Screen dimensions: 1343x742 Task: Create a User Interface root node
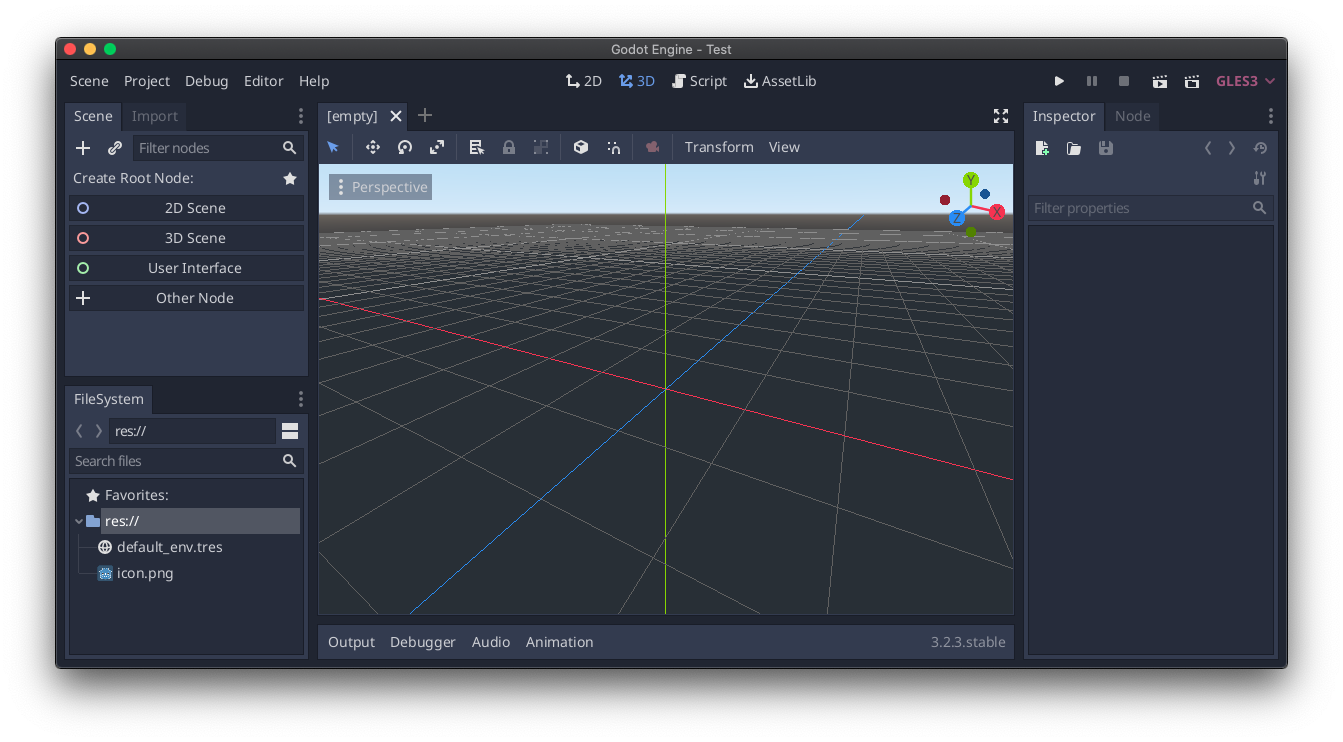click(186, 268)
